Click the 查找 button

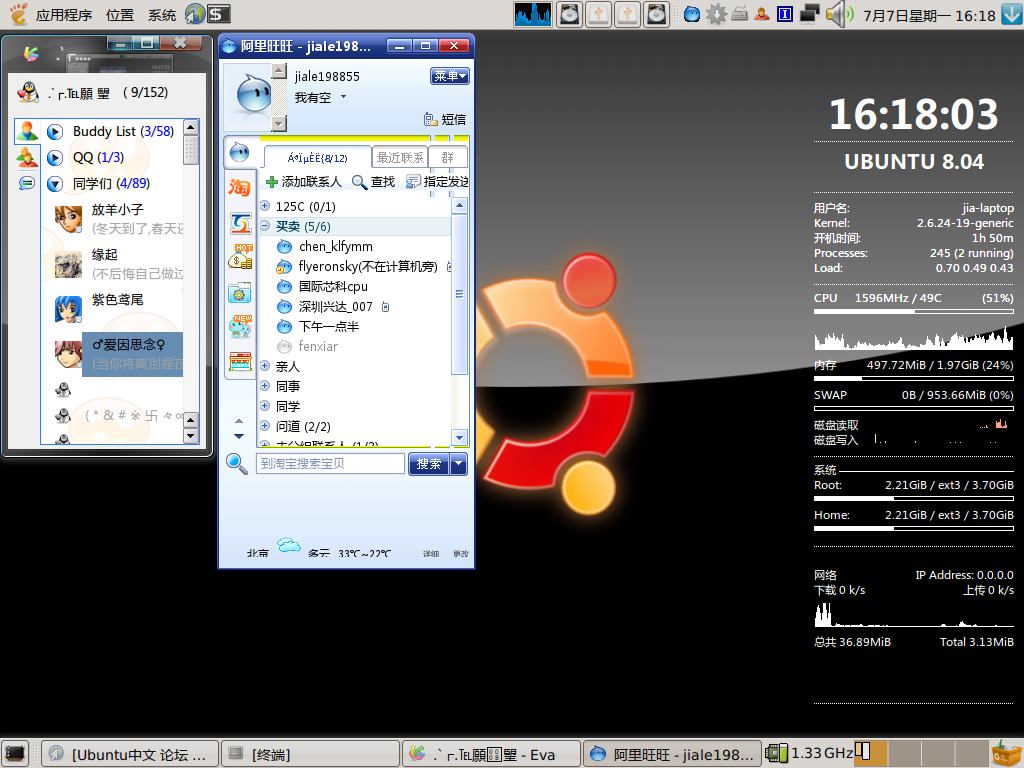pyautogui.click(x=374, y=182)
